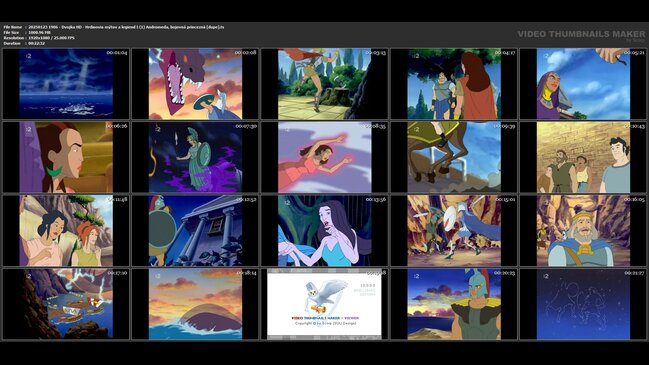Click the constellation thumbnail at 00:21:27
Screen dimensions: 649x365
pyautogui.click(x=583, y=304)
